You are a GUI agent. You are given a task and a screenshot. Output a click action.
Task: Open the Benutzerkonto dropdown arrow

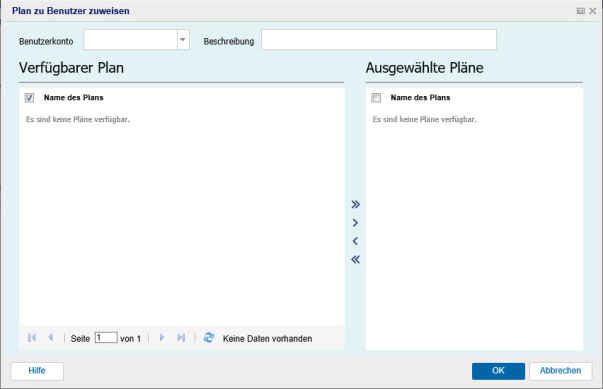[x=183, y=40]
